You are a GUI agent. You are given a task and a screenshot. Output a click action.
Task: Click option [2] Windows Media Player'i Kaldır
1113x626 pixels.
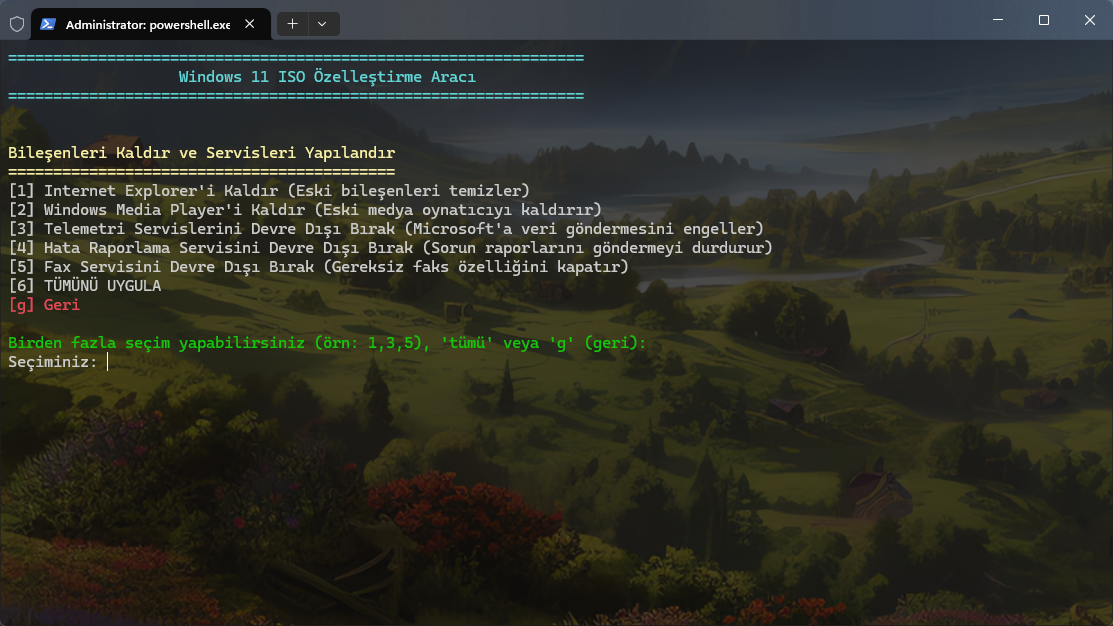(x=305, y=210)
